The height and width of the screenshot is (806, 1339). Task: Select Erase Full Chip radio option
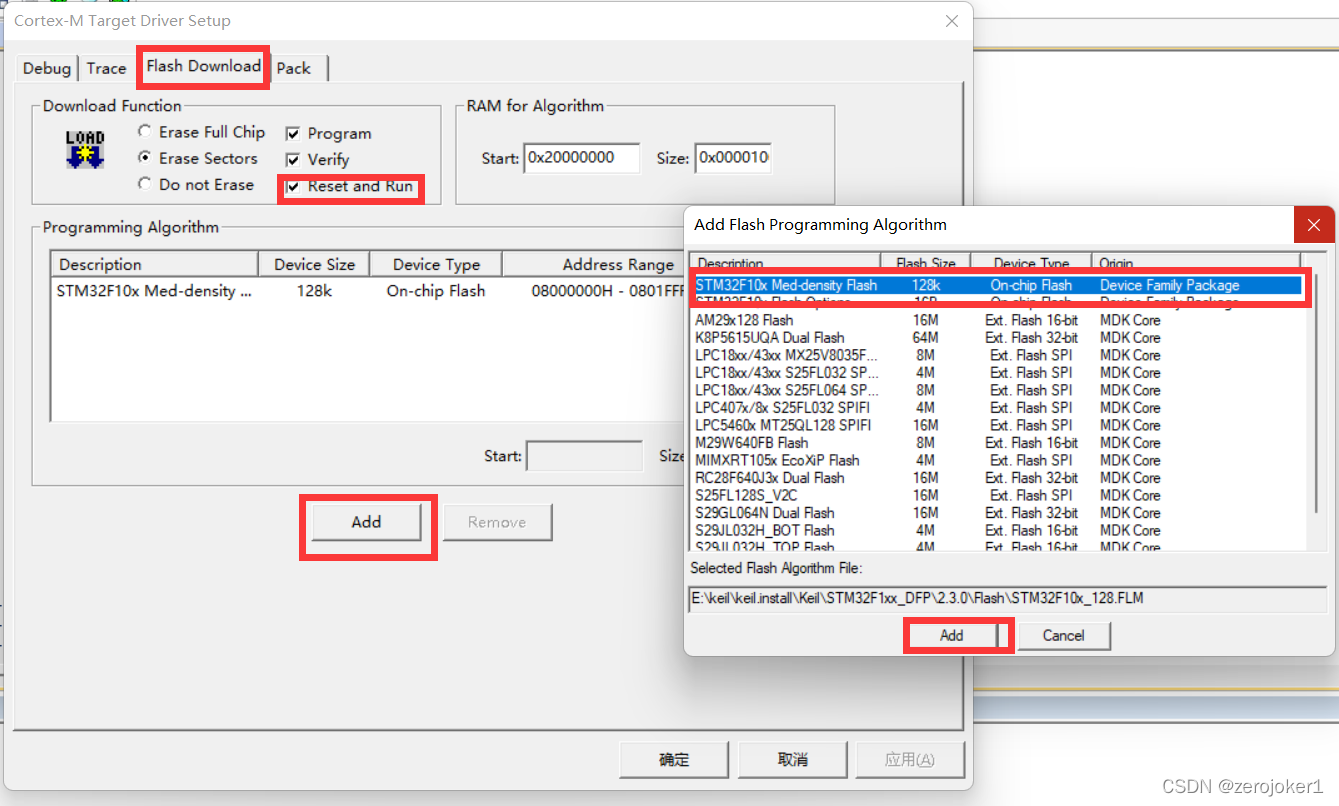[201, 132]
